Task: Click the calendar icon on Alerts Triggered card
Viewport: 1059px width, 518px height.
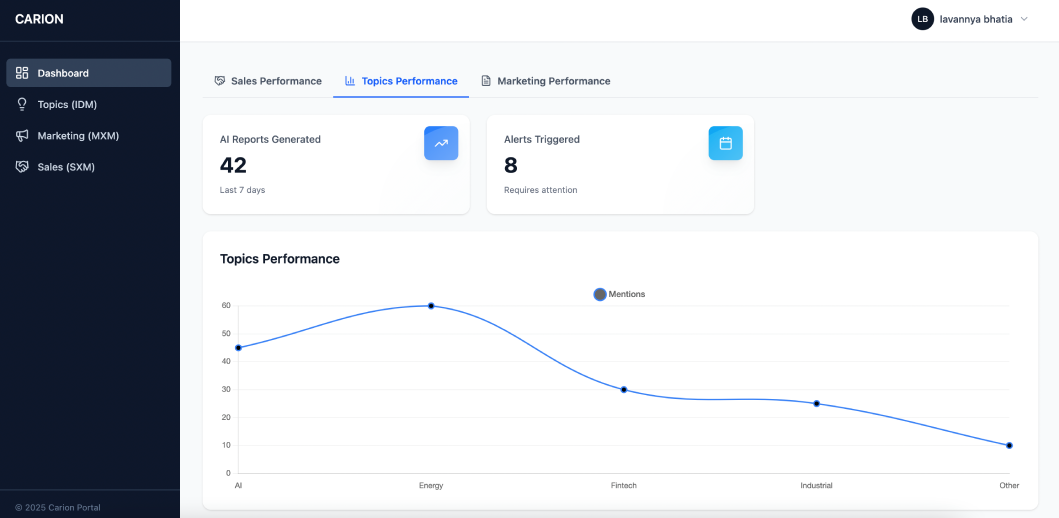Action: 725,143
